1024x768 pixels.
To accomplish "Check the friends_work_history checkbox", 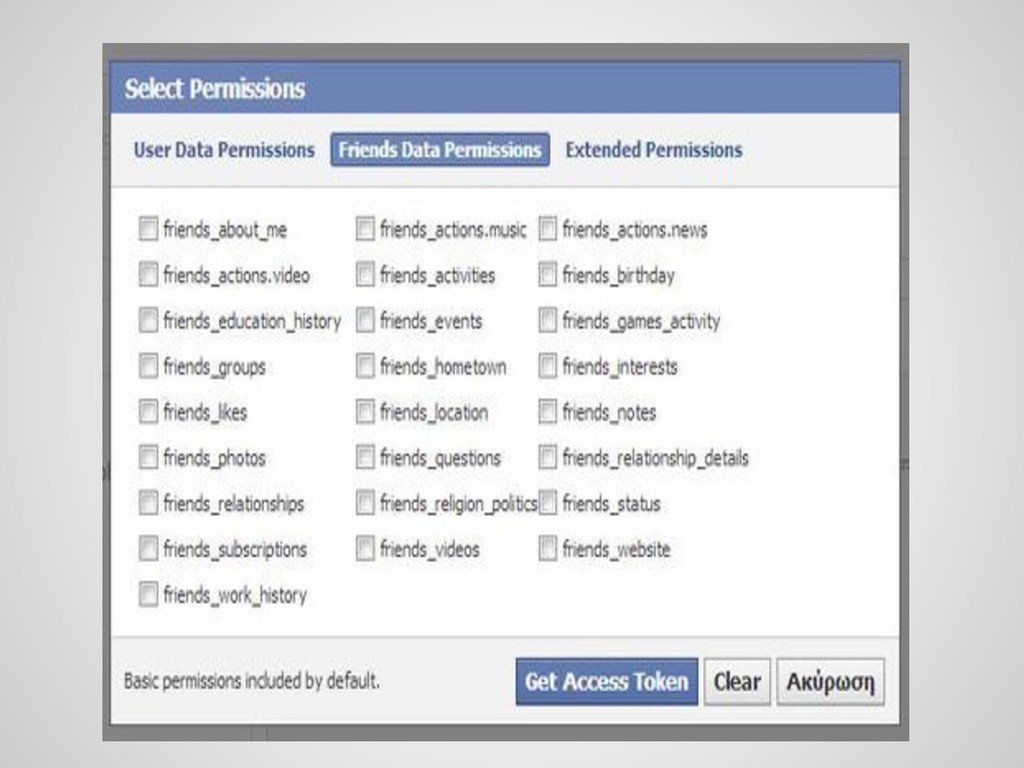I will (x=148, y=595).
